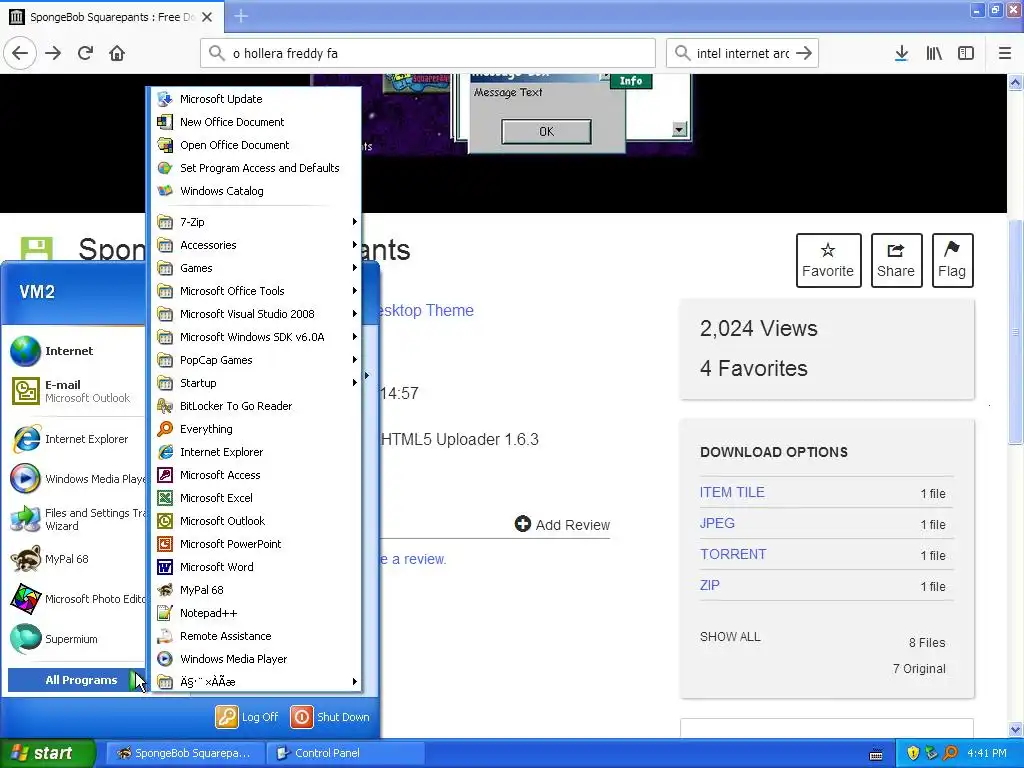Expand Microsoft Visual Studio 2008 folder

[x=256, y=314]
